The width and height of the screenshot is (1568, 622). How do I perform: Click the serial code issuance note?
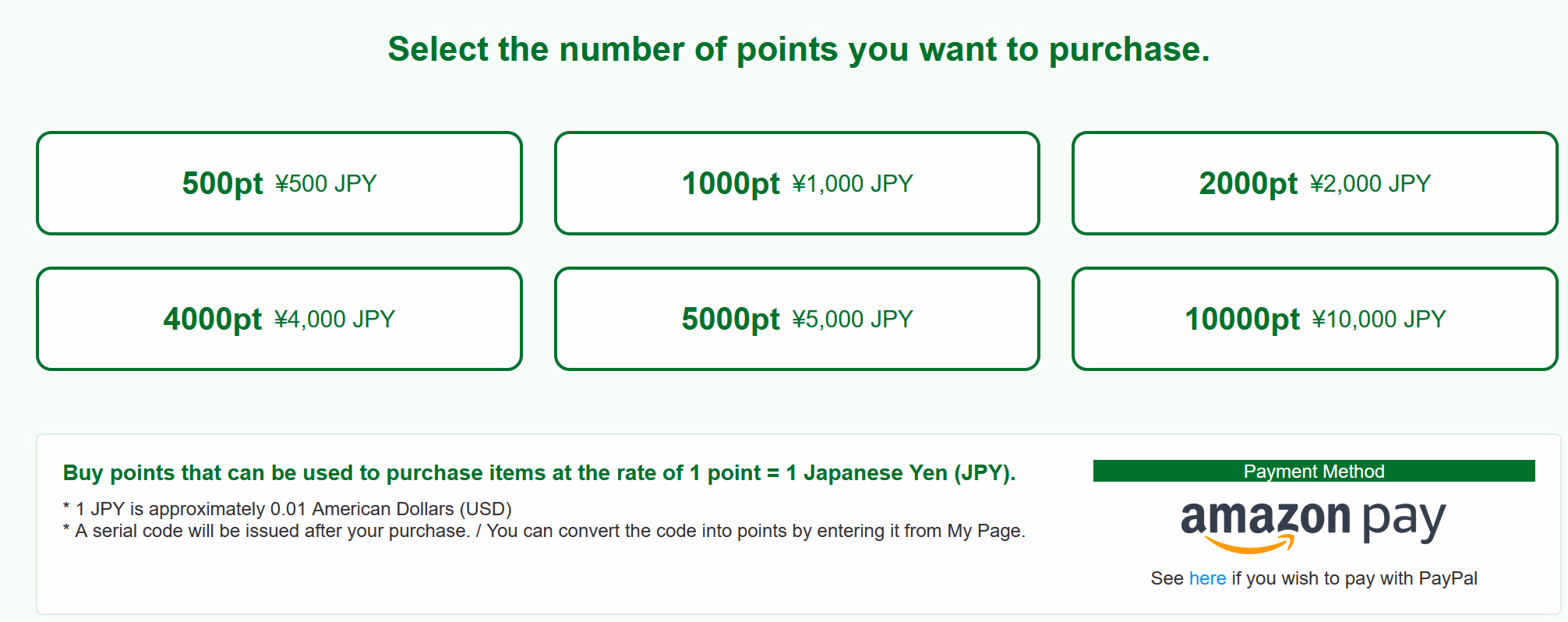(x=544, y=531)
